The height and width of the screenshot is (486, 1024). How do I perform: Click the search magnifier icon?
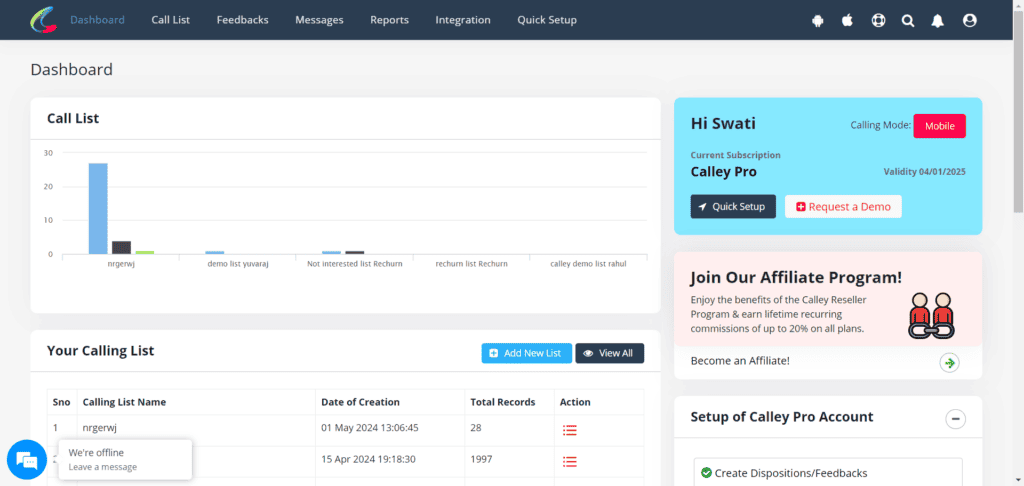[908, 20]
